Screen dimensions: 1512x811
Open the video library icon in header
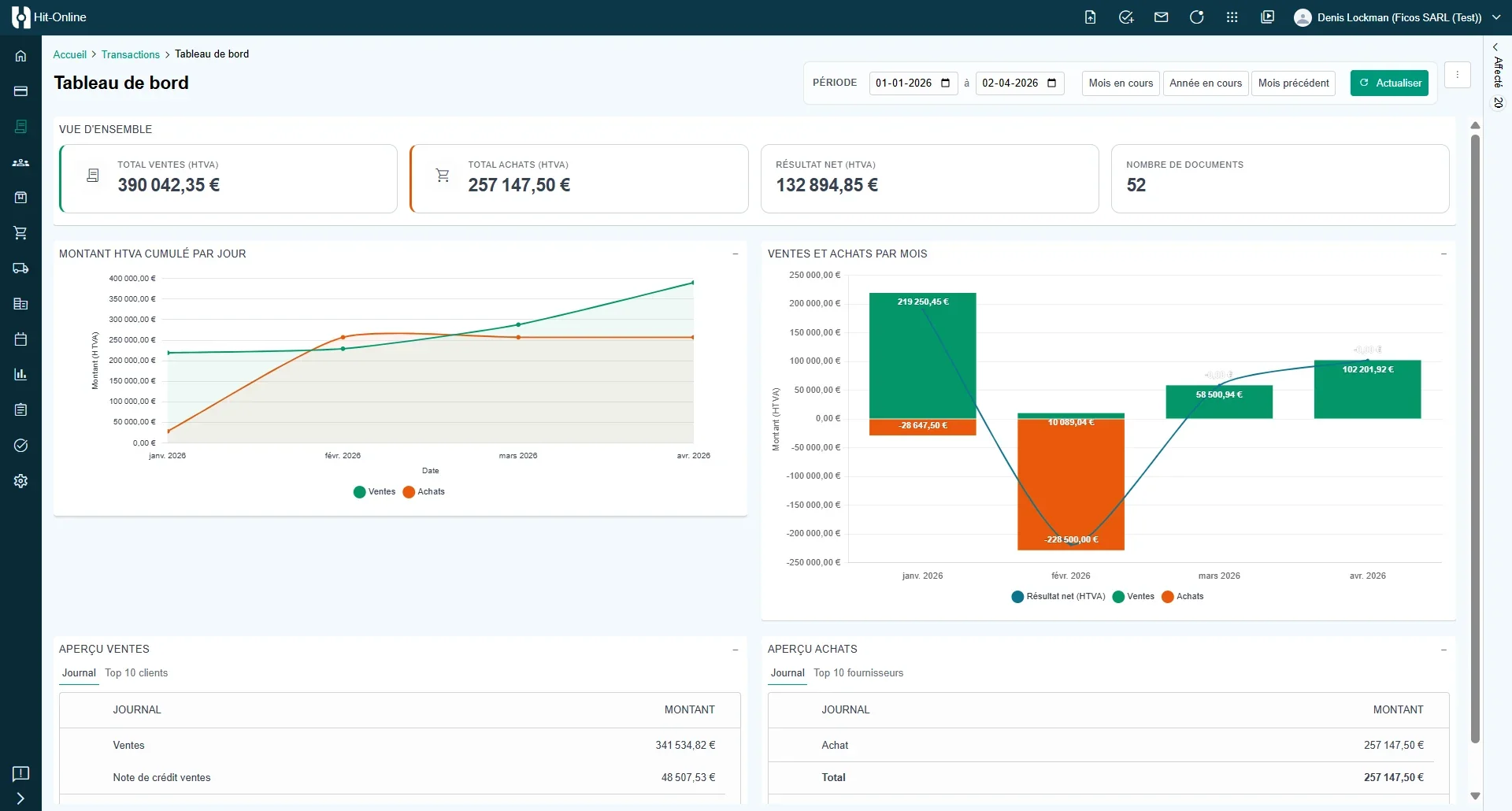pyautogui.click(x=1268, y=17)
